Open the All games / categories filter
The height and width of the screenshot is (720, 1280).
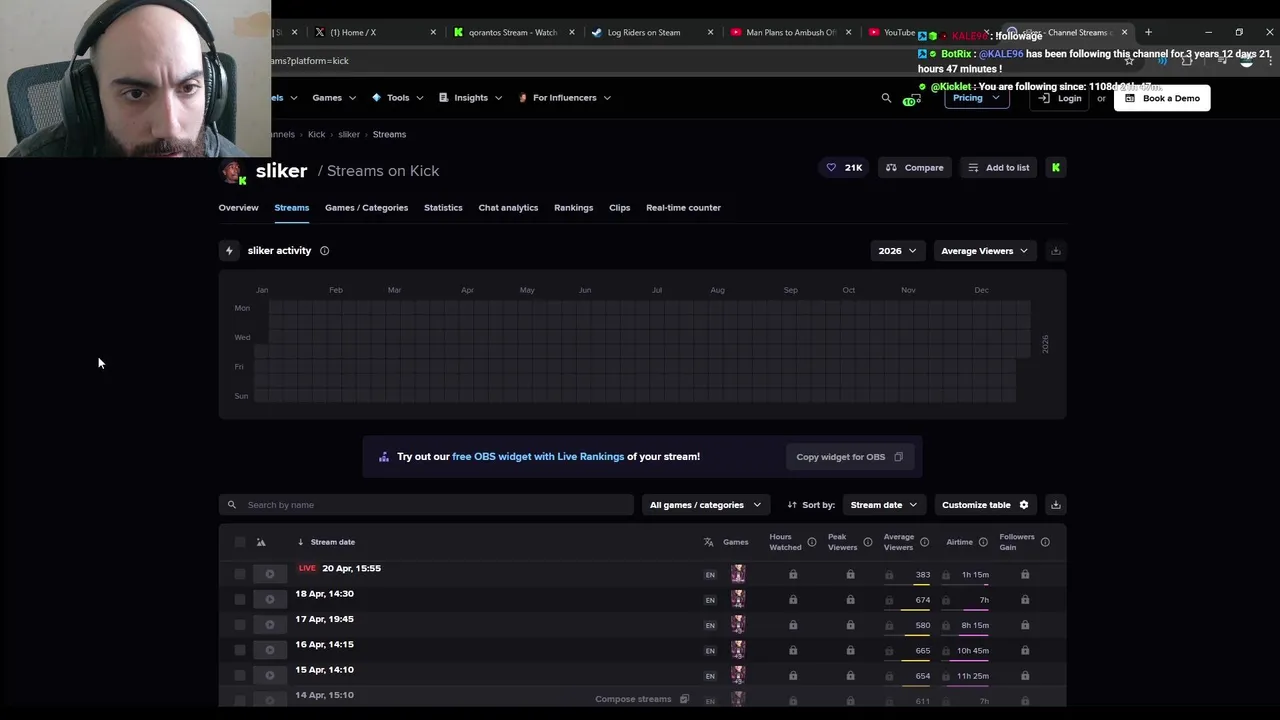(705, 505)
